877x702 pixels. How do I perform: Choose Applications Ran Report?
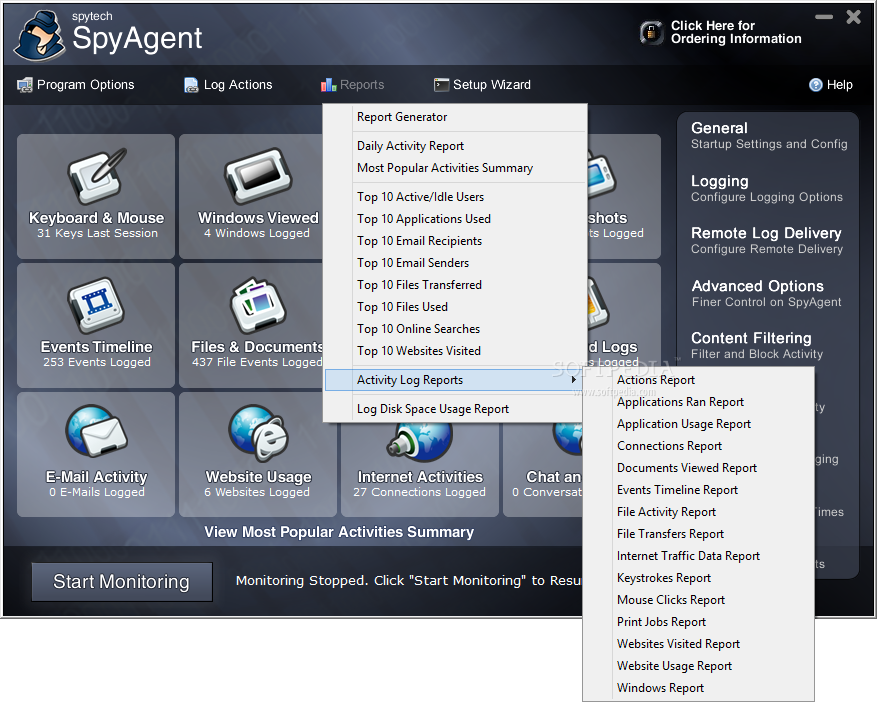tap(698, 402)
